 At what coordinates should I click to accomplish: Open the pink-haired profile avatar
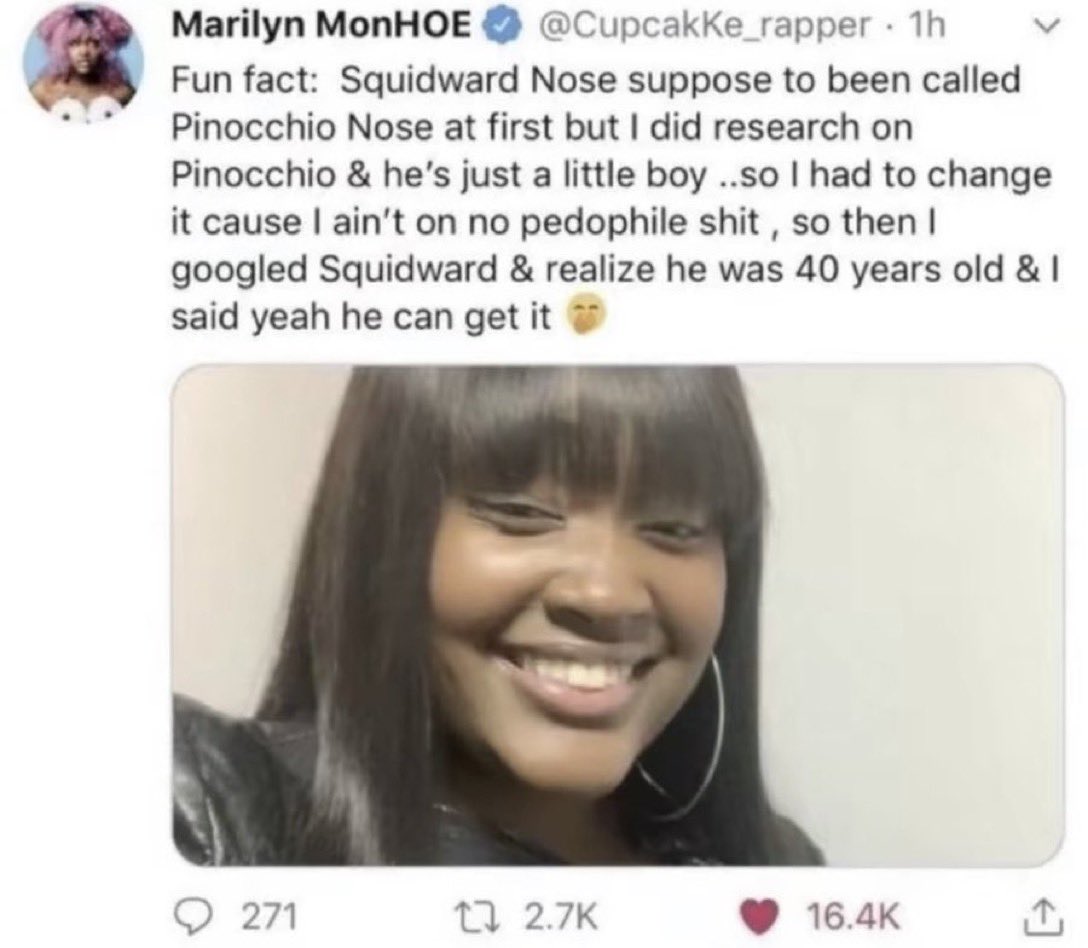(x=84, y=62)
